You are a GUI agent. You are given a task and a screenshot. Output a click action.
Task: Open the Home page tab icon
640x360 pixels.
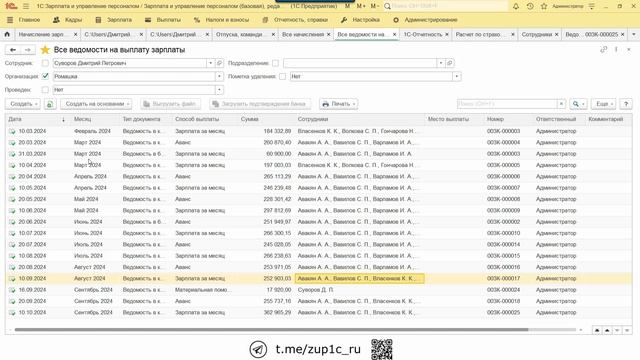(x=7, y=35)
